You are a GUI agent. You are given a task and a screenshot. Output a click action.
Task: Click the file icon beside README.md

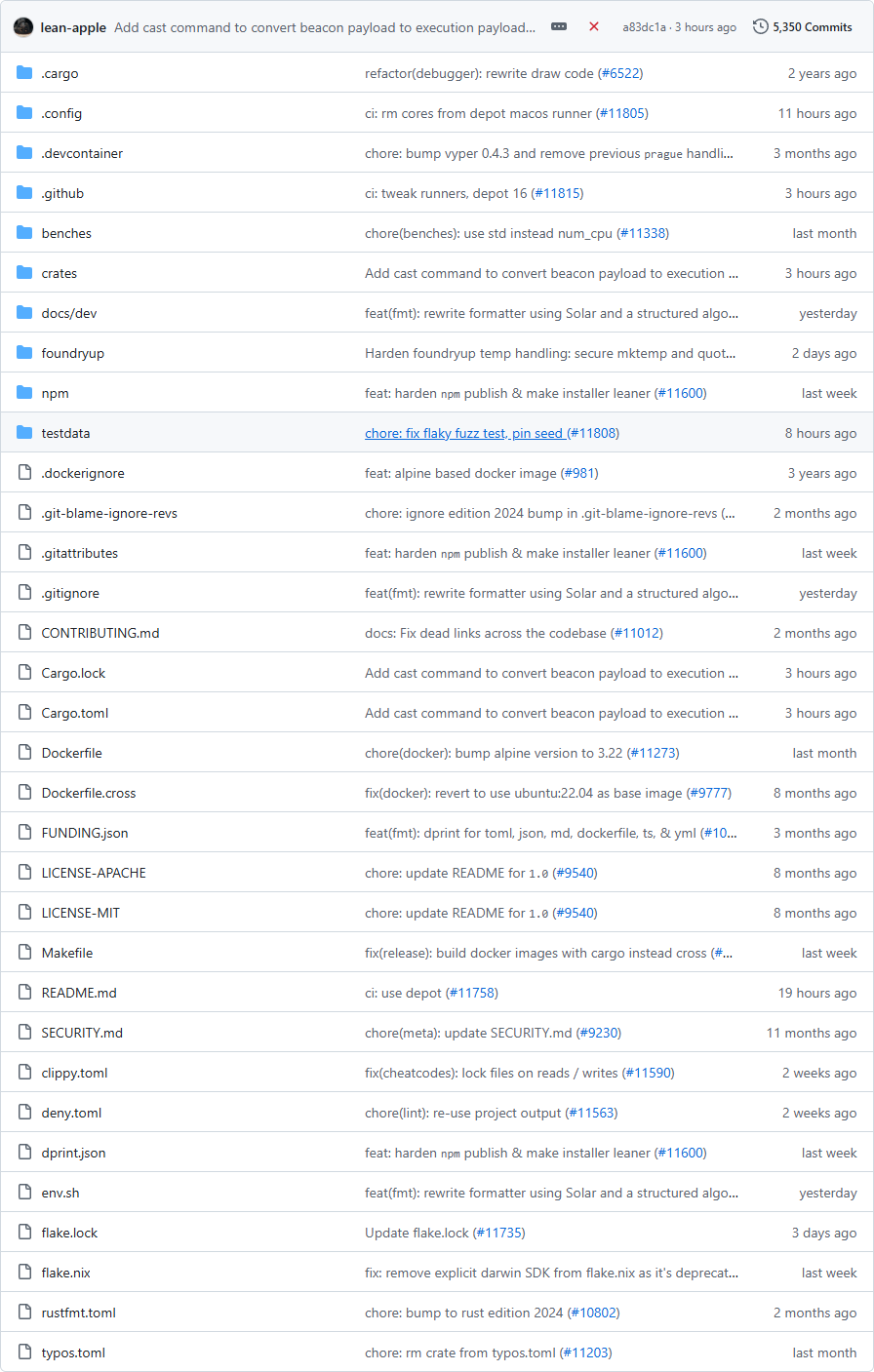[24, 993]
